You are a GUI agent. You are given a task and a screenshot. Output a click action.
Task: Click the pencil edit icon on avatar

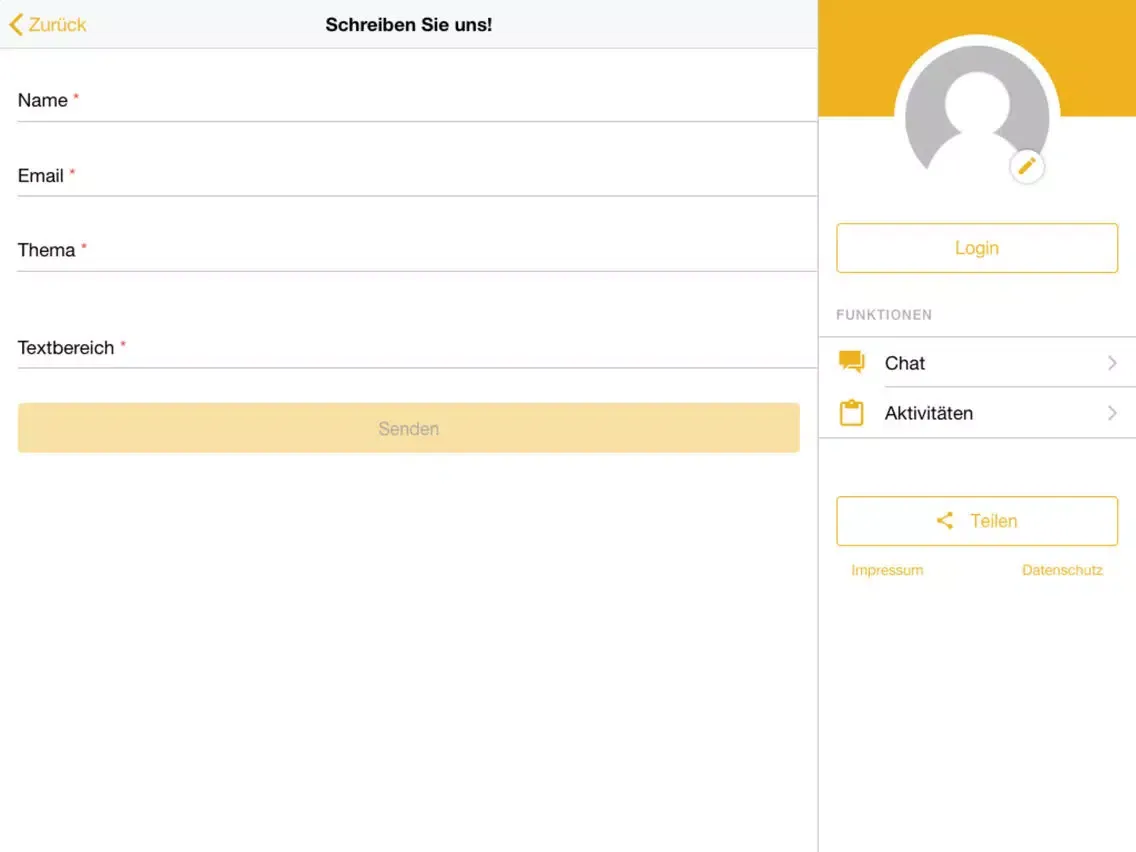point(1027,167)
